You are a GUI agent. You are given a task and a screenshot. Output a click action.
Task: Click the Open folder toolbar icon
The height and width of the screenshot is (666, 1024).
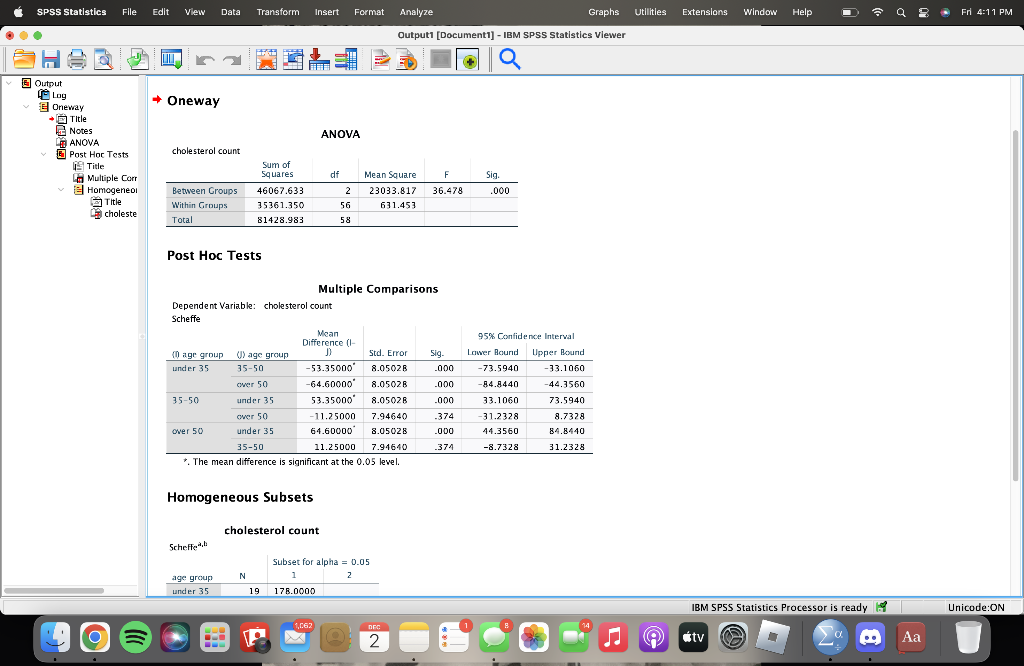click(24, 59)
